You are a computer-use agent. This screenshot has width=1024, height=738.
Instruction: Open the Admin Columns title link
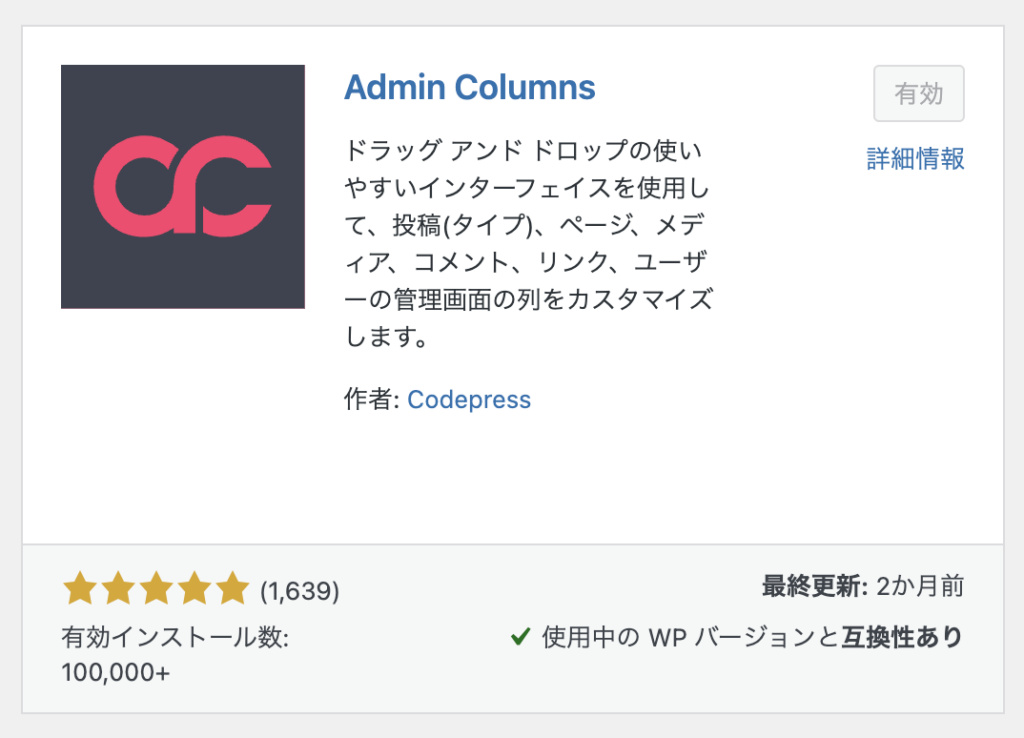[x=469, y=88]
